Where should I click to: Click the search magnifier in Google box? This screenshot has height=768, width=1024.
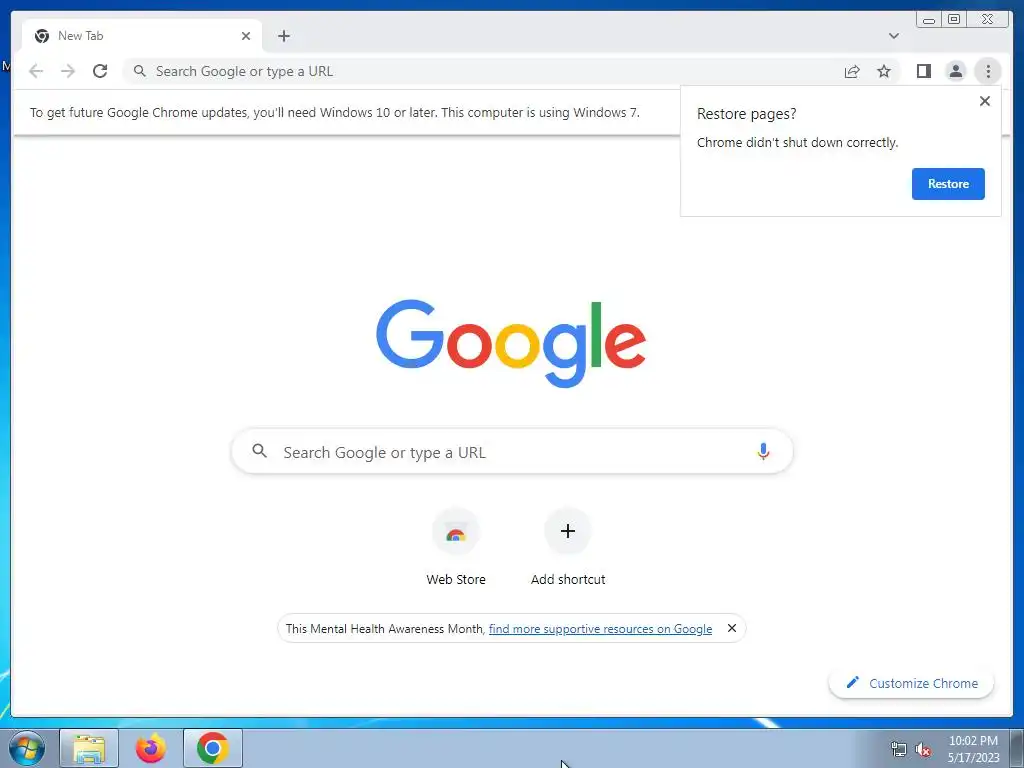pyautogui.click(x=259, y=451)
